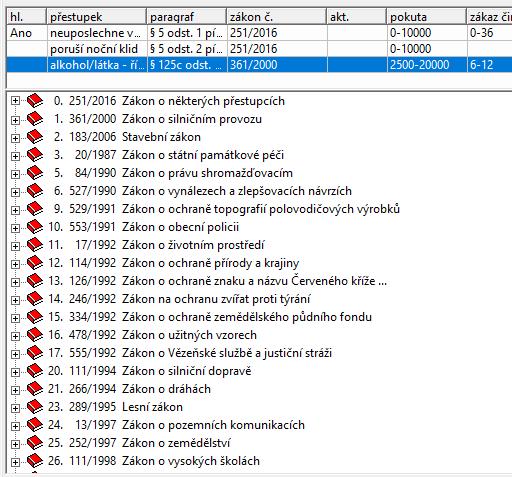Select the book icon for Zákon o obecní policii
This screenshot has height=477, width=512.
tap(35, 227)
